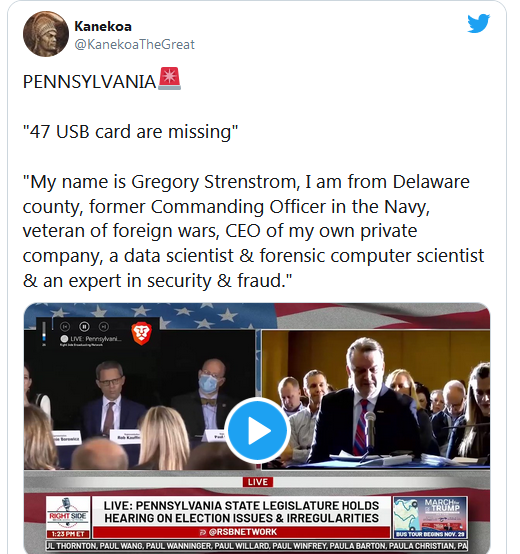Open the @KanekoaTheGreat handle link
This screenshot has height=554, width=520.
134,45
